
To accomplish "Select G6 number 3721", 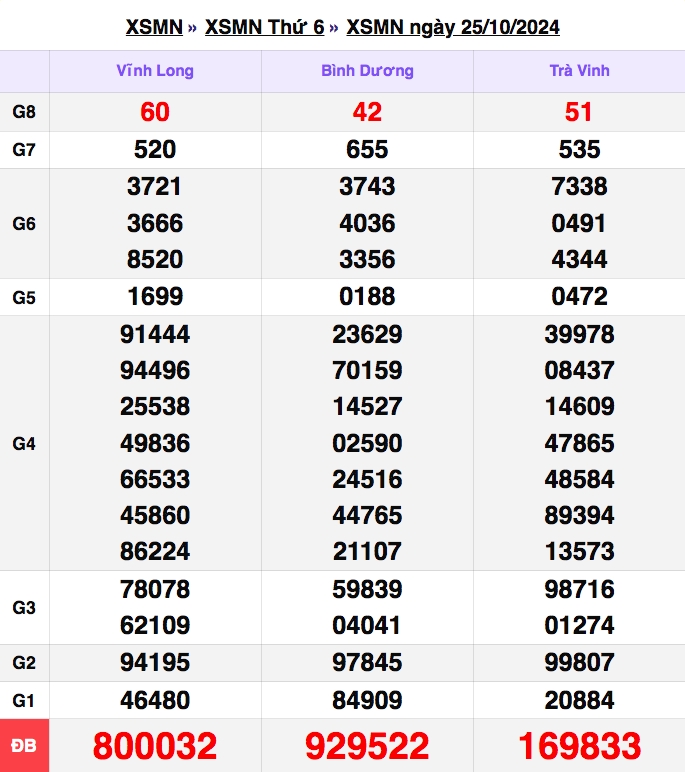I will (x=155, y=187).
